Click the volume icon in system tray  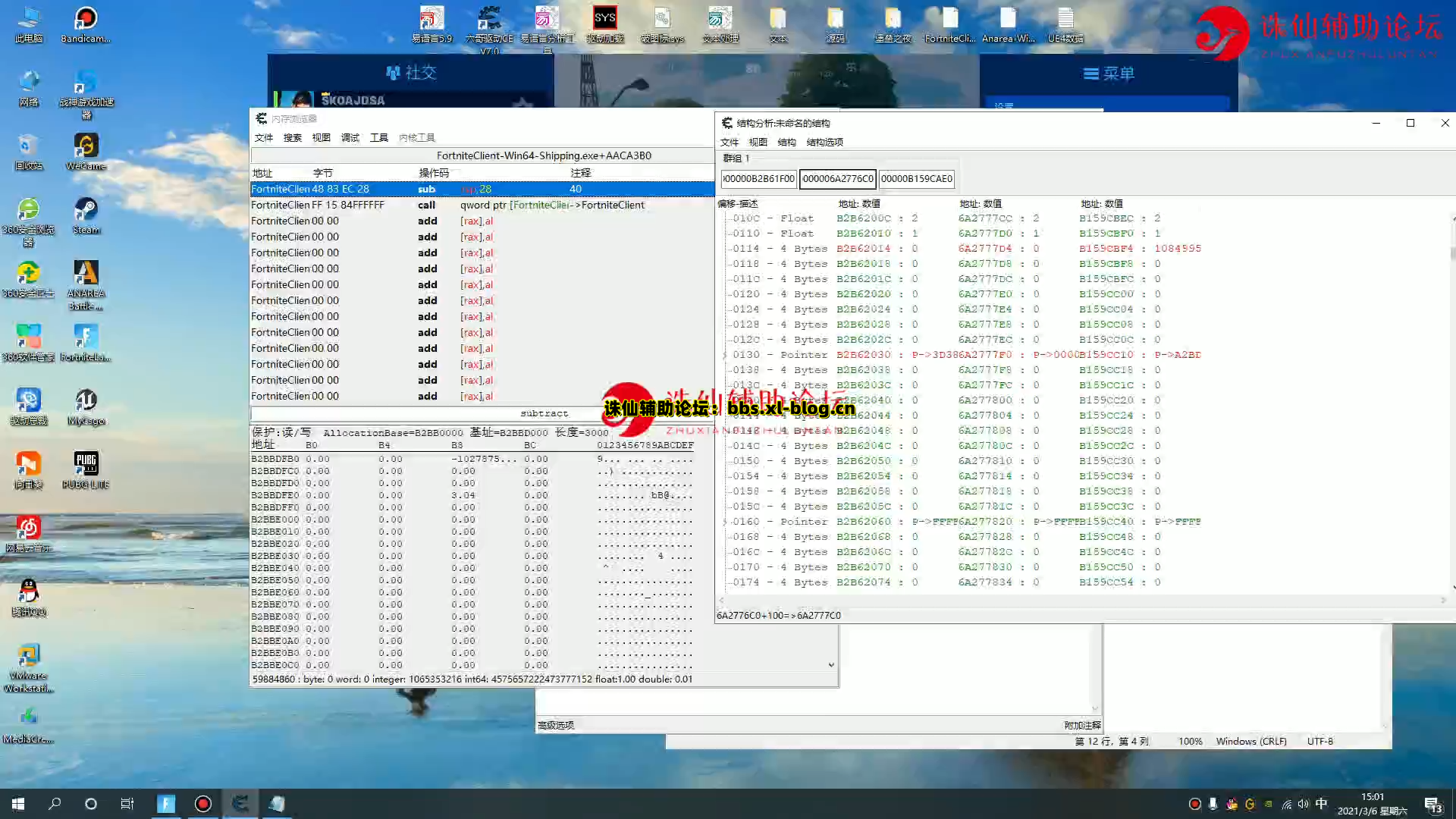coord(1304,804)
